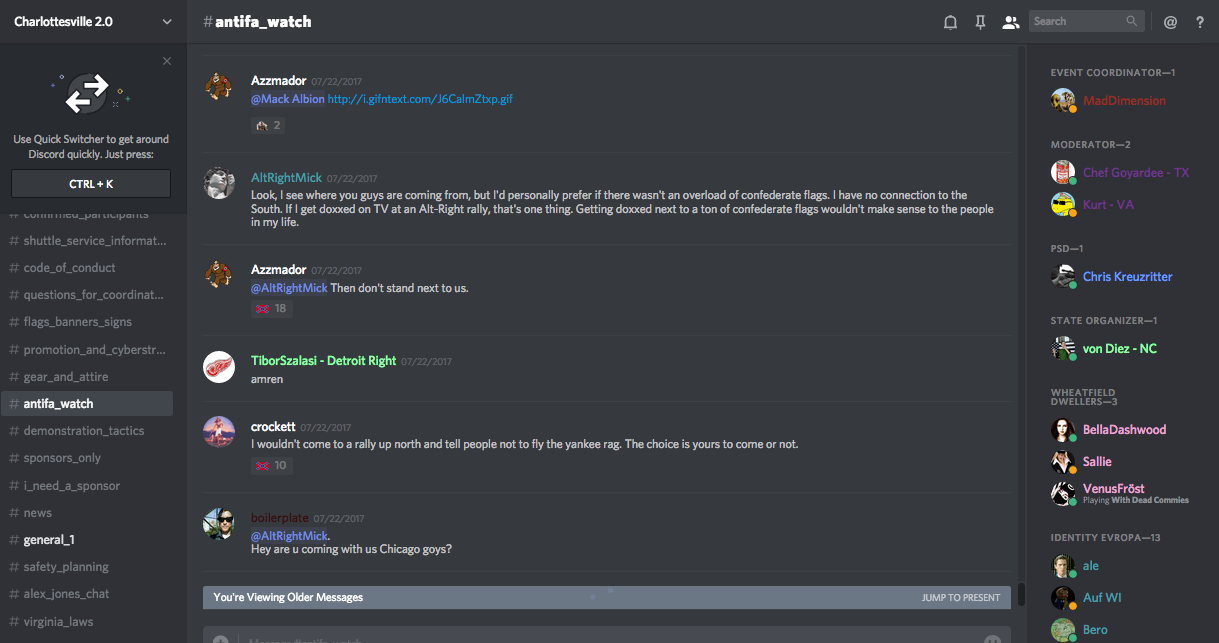The image size is (1219, 643).
Task: Click the Search input field
Action: point(1076,21)
